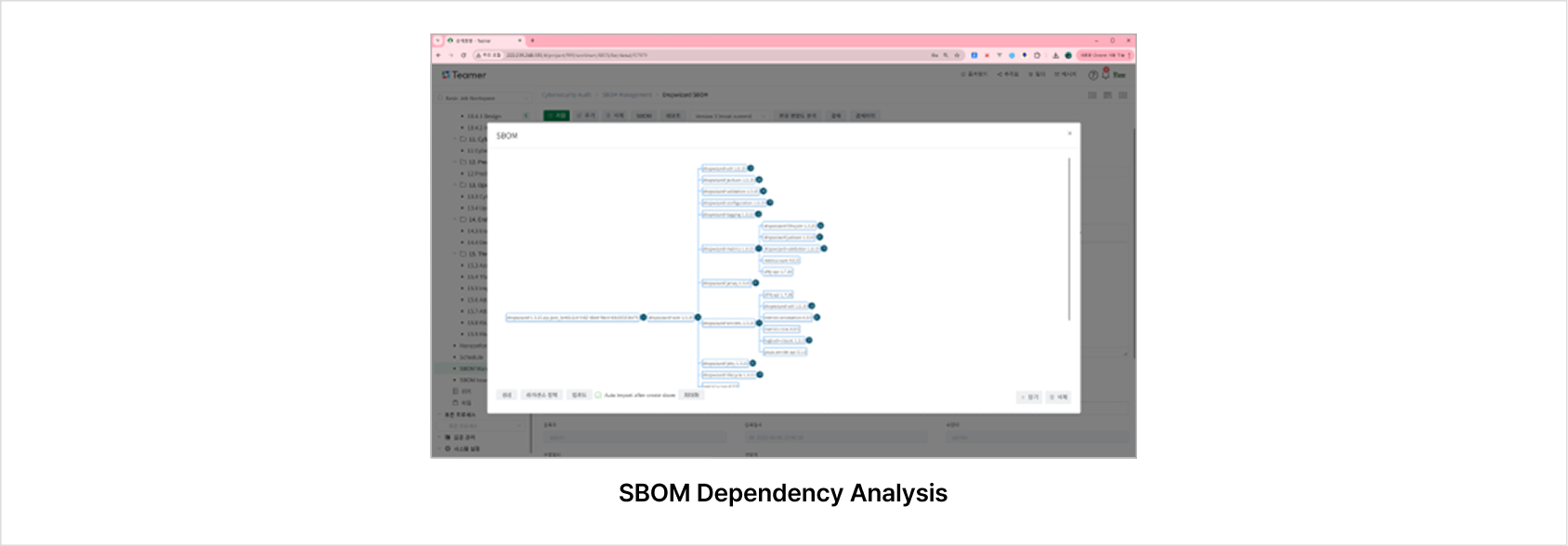Click the SBOM button in background toolbar
1568x546 pixels.
(x=644, y=116)
